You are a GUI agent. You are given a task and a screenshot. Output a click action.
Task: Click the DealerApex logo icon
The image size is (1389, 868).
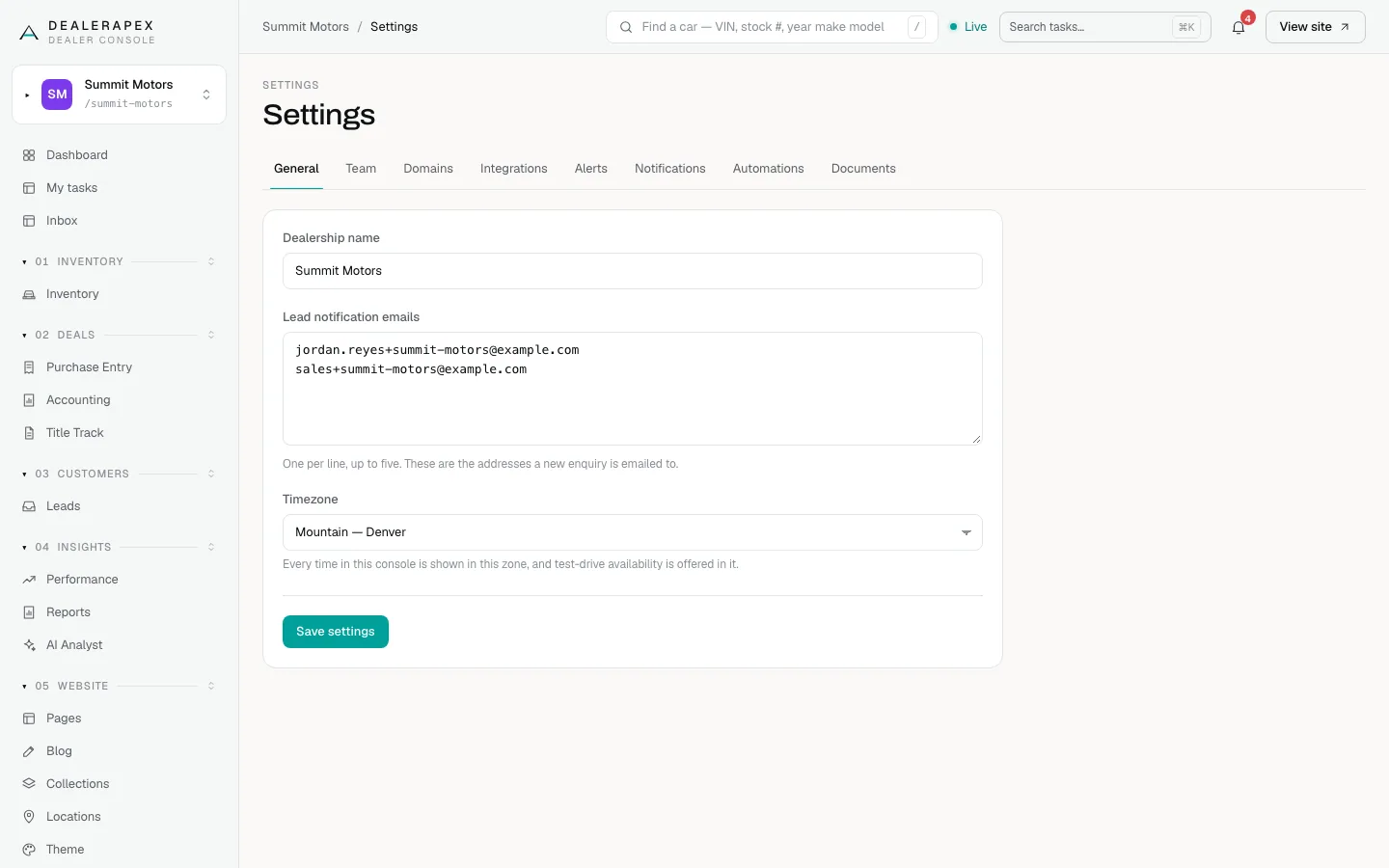point(29,33)
